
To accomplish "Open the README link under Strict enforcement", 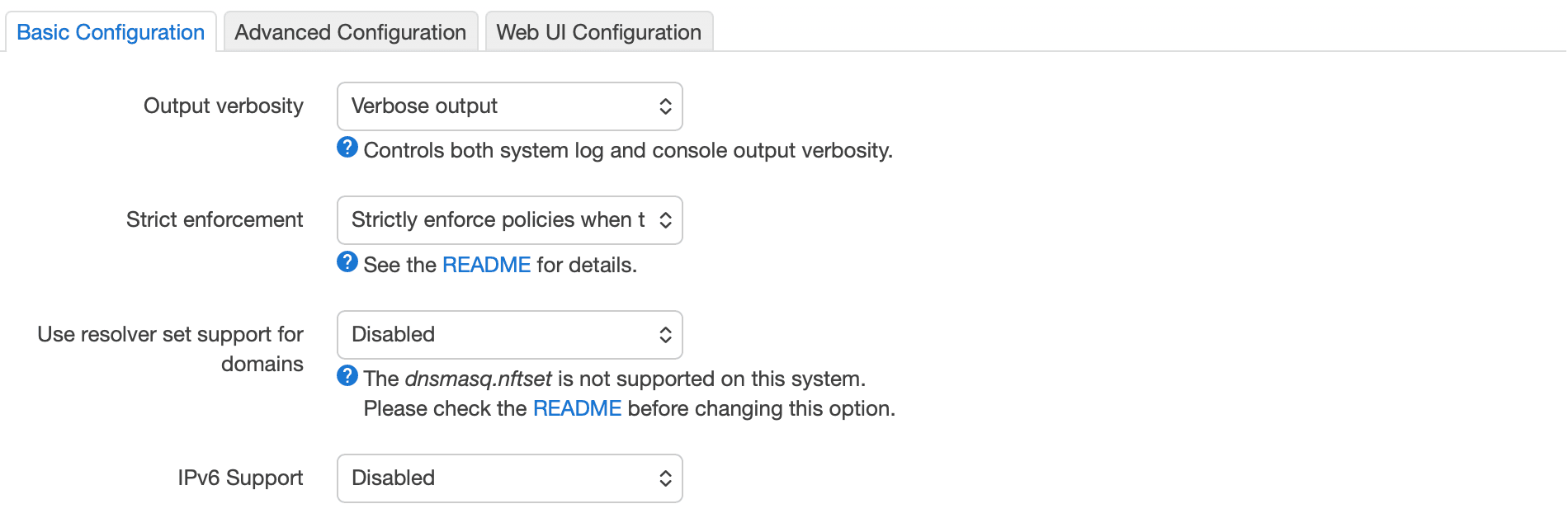I will [486, 265].
